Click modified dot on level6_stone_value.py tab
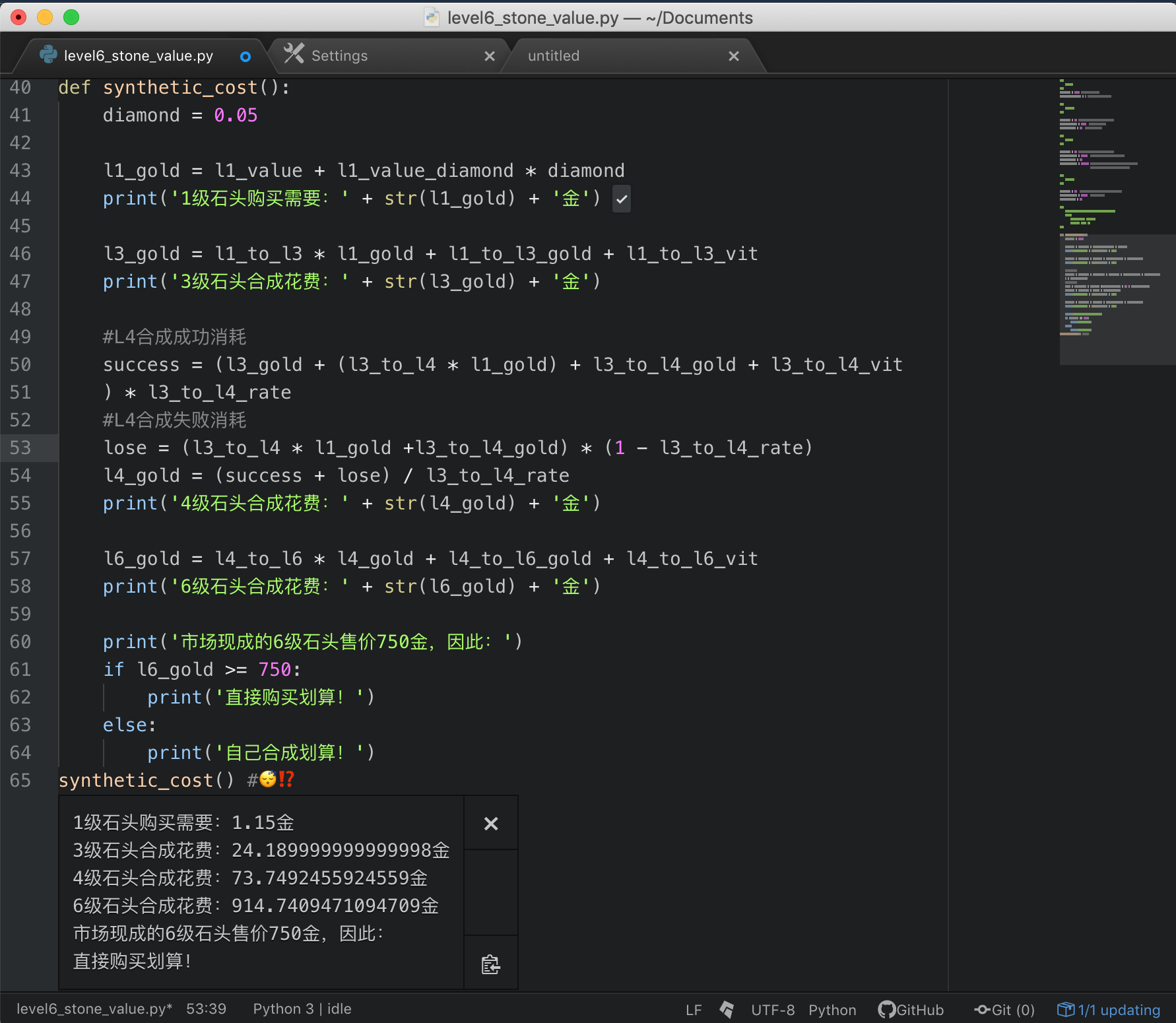Screen dimensions: 1176x1023 tap(245, 57)
